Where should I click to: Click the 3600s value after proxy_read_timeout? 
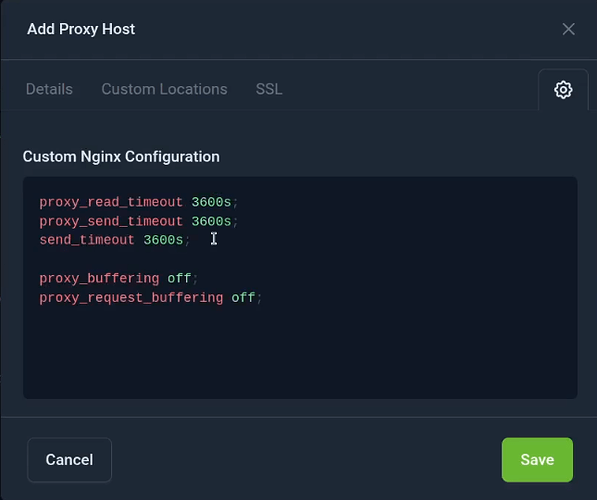211,202
